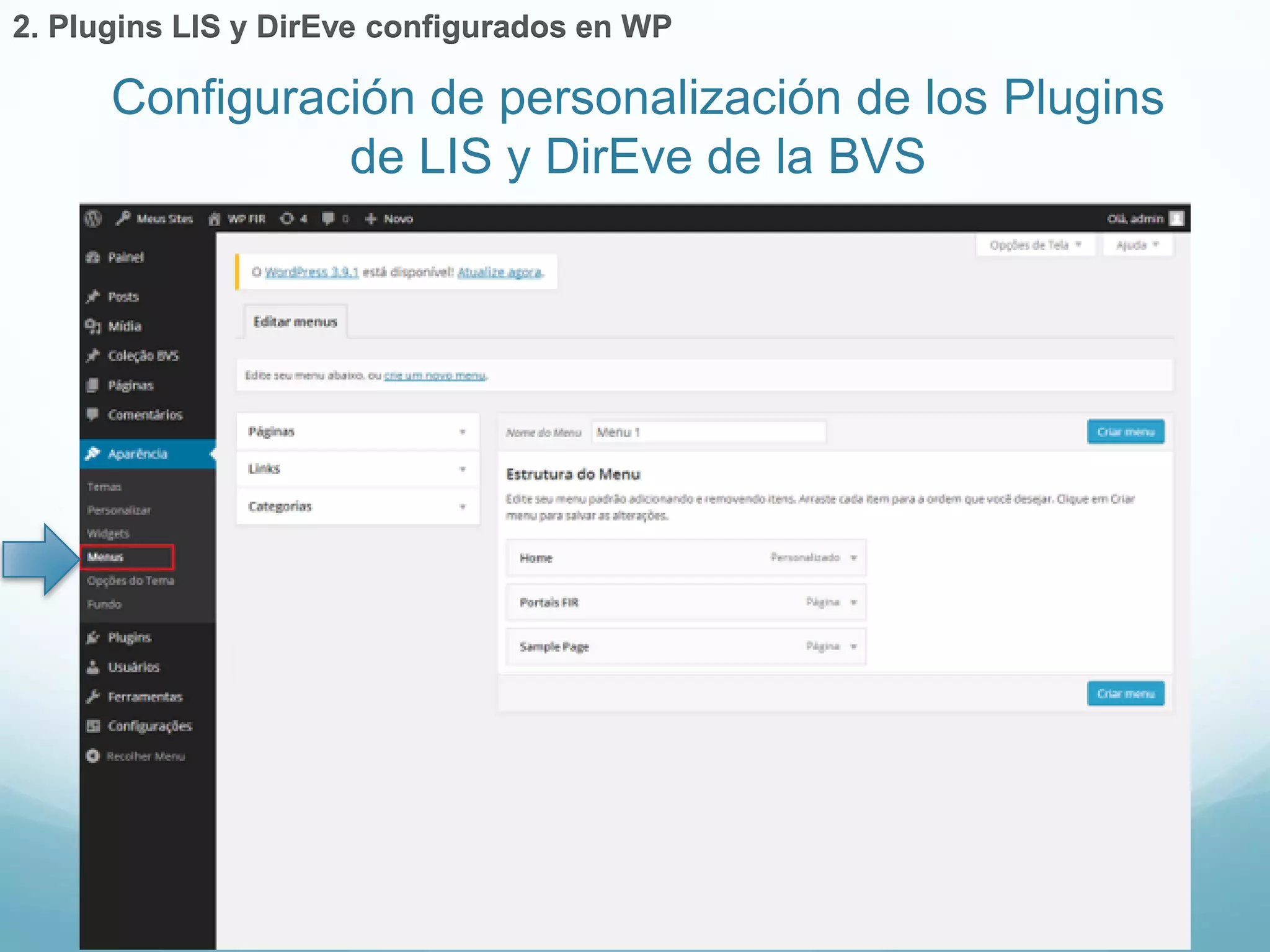This screenshot has height=952, width=1270.
Task: Click the Configurações settings icon
Action: tap(93, 726)
